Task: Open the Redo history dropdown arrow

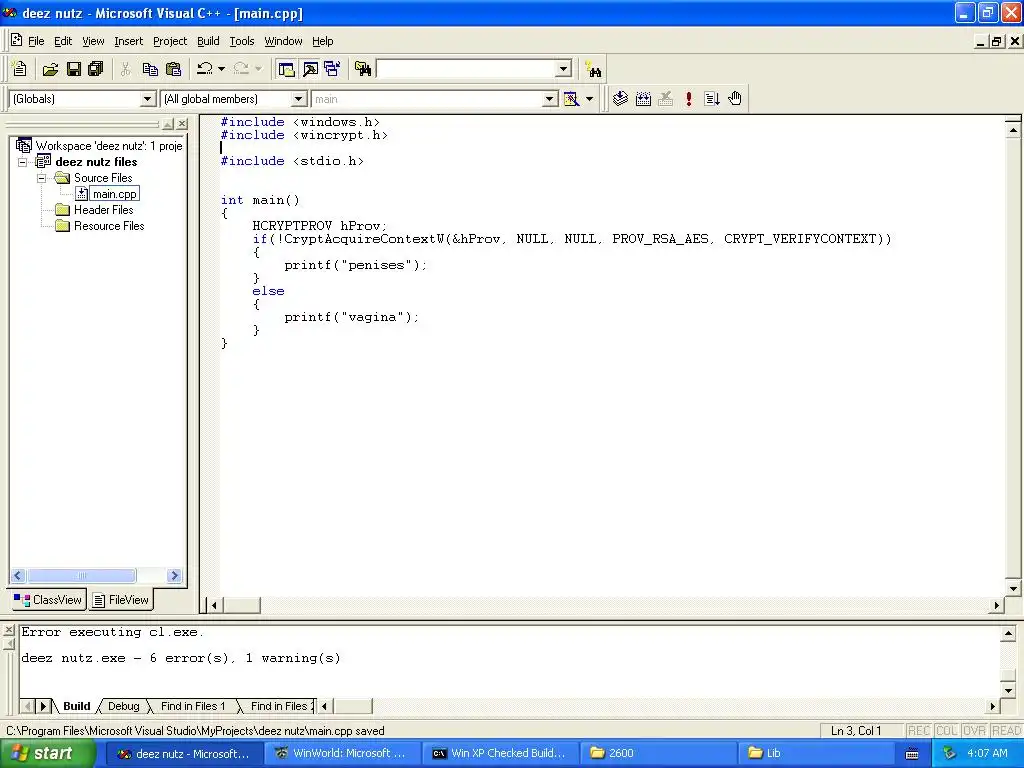Action: pyautogui.click(x=258, y=69)
